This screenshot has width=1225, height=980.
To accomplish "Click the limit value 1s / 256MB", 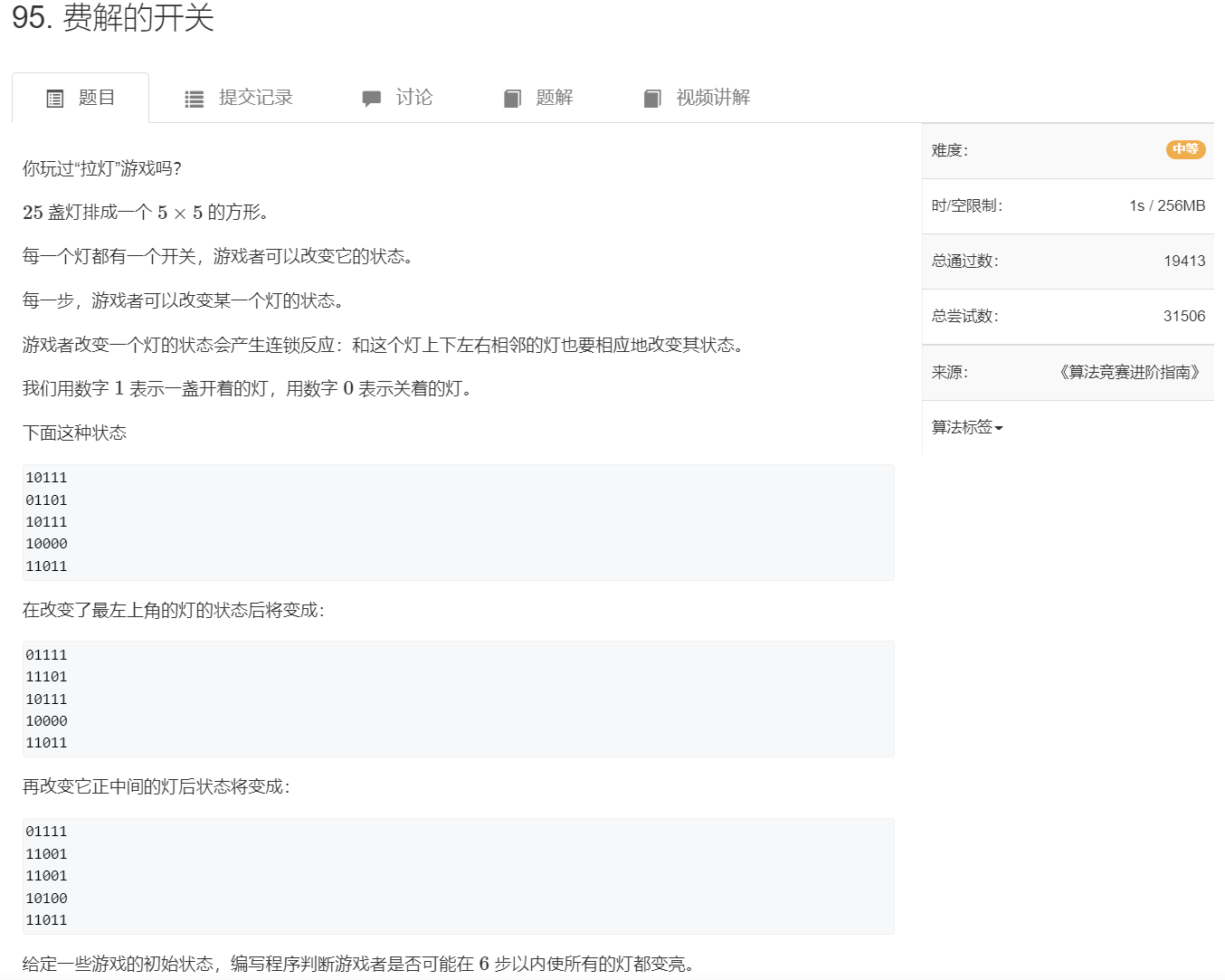I will click(1167, 205).
